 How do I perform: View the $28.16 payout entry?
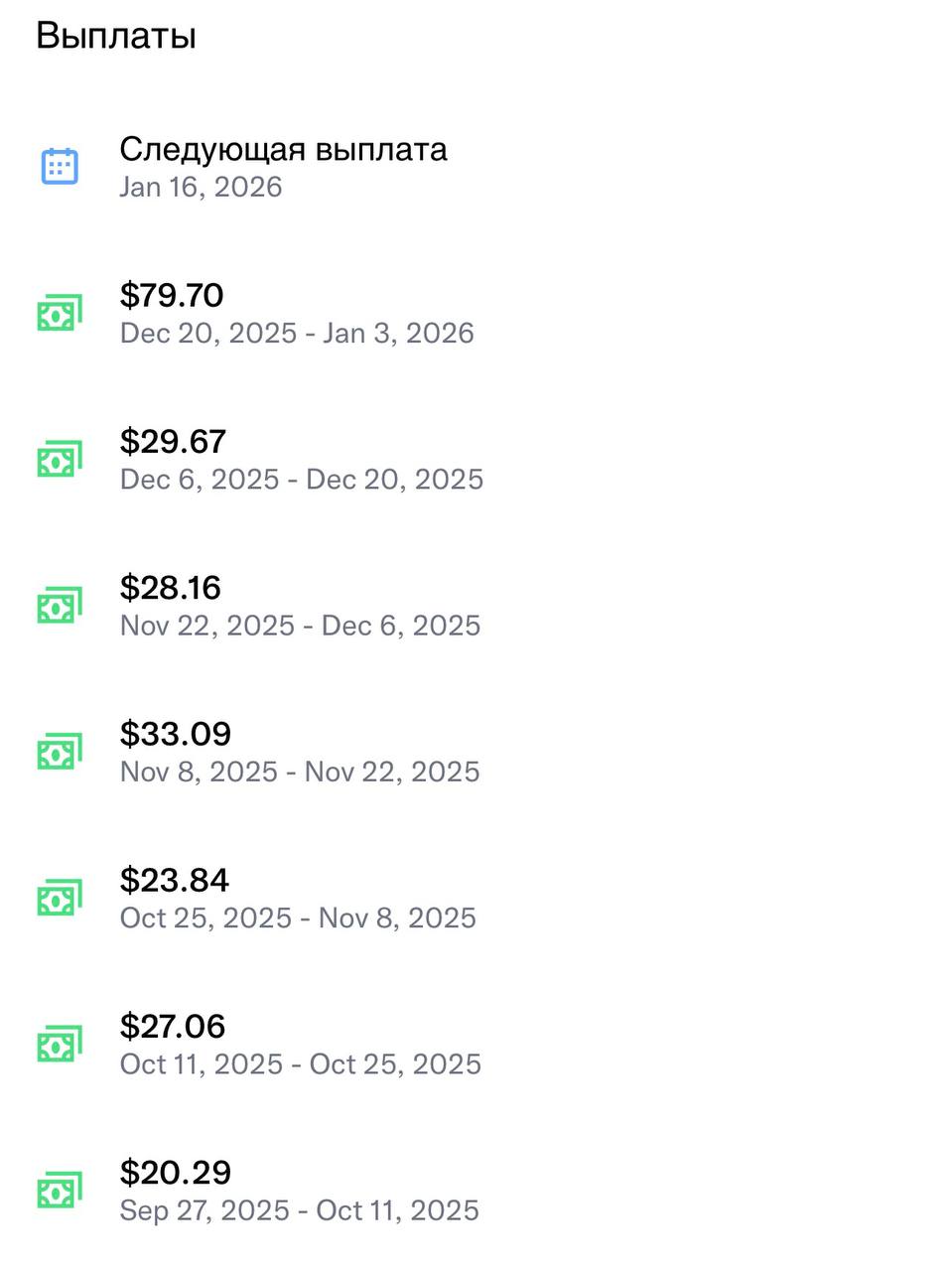pos(171,587)
